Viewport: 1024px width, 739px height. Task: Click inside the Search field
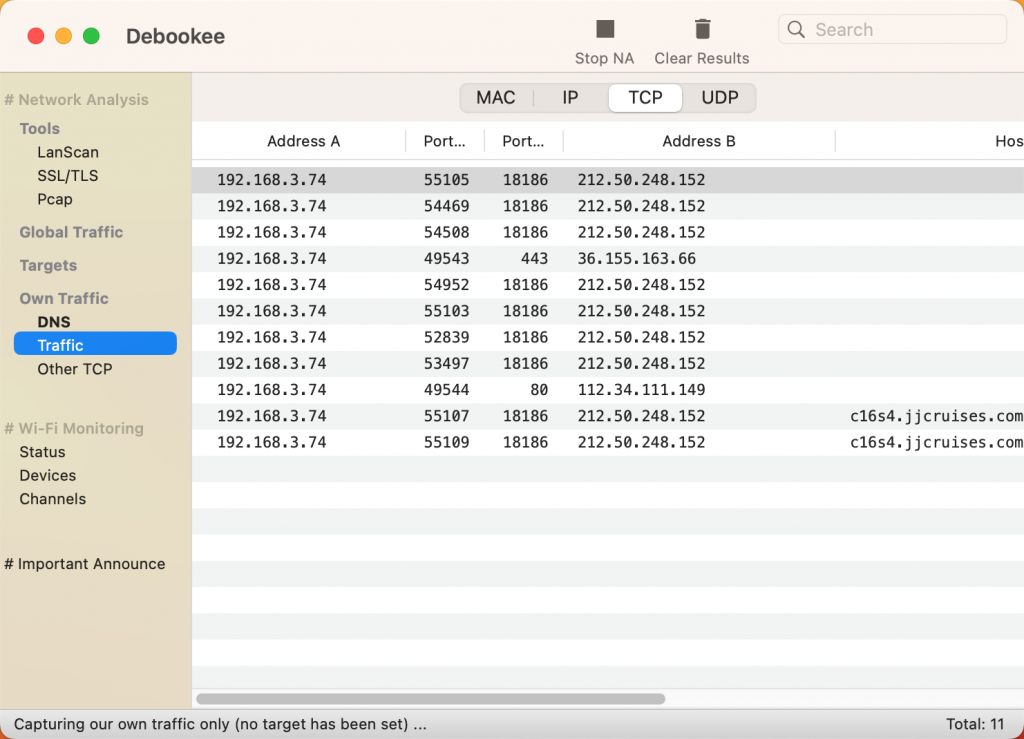890,29
